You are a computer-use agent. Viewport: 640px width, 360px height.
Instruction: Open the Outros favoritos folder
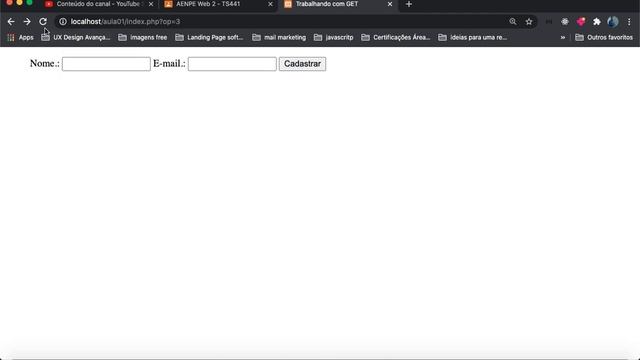point(604,38)
